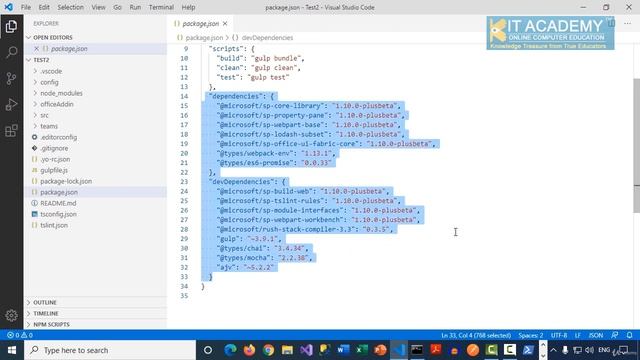640x360 pixels.
Task: Expand the node_modules folder
Action: tap(61, 93)
